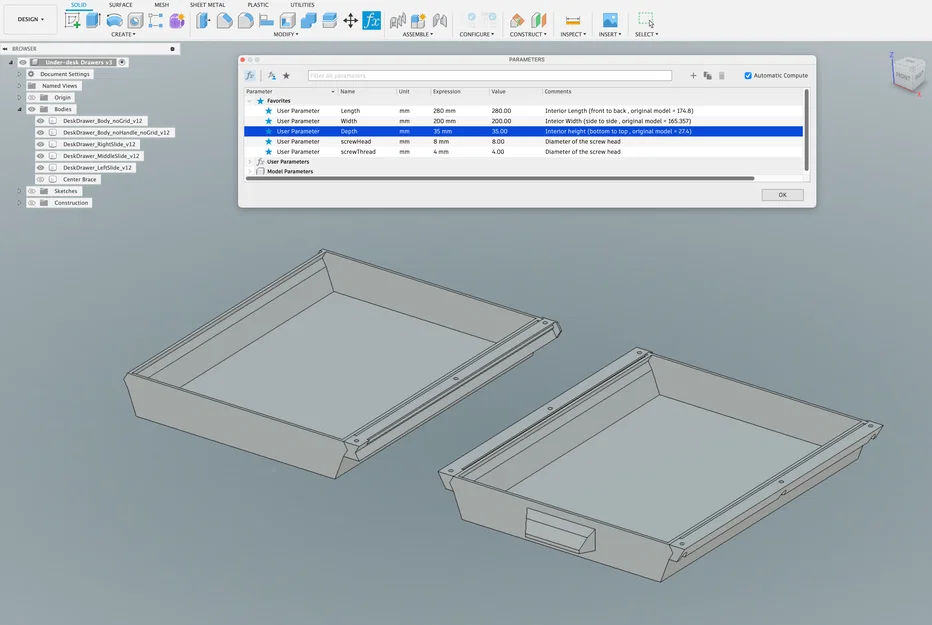The image size is (932, 625).
Task: Select the Create Sketch tool
Action: pyautogui.click(x=72, y=19)
